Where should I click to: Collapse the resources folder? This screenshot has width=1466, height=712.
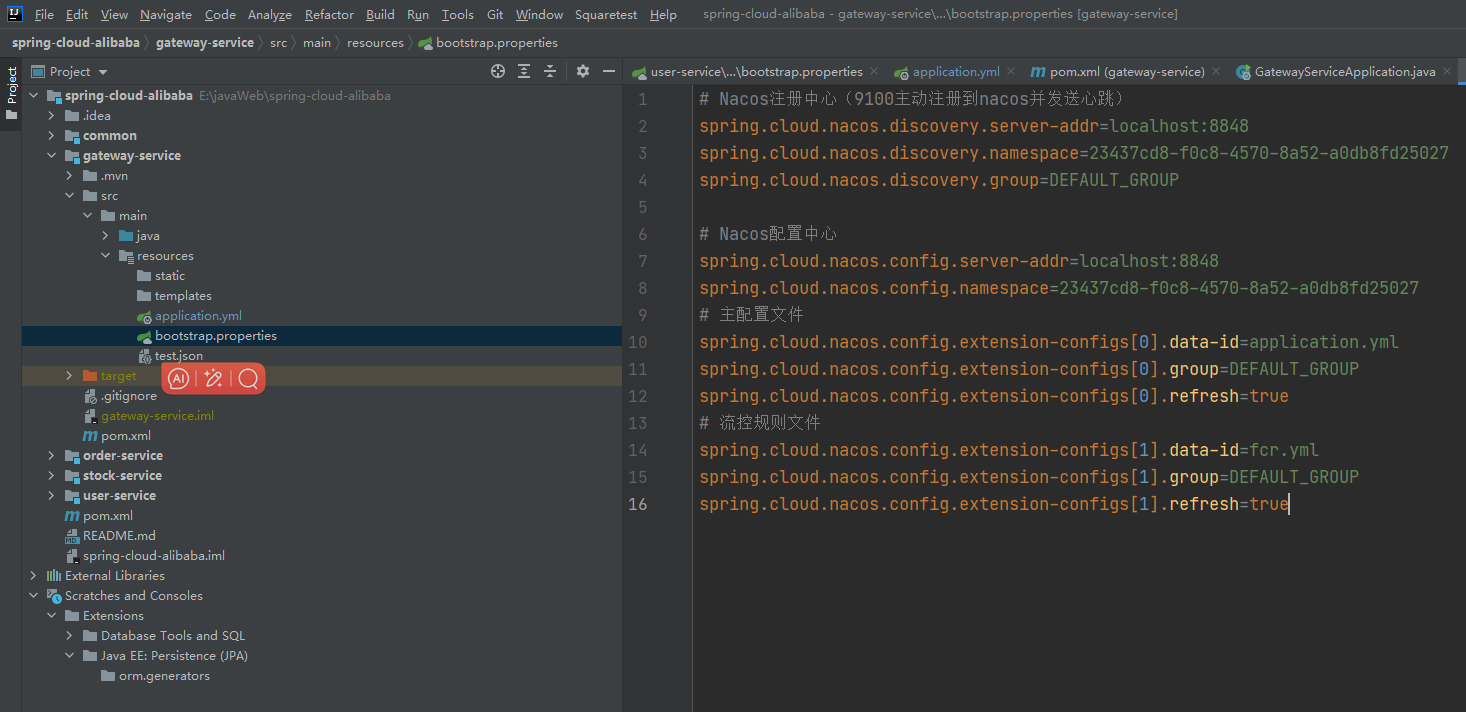click(x=105, y=256)
